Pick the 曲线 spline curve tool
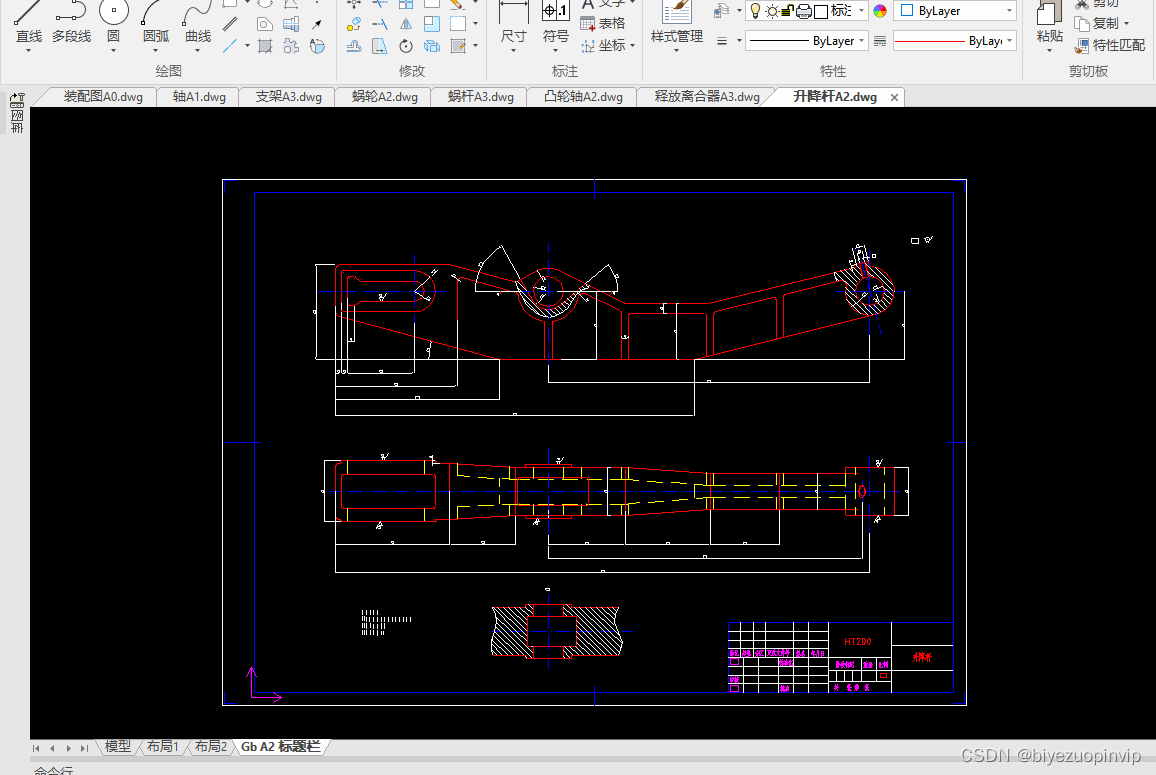 tap(198, 24)
